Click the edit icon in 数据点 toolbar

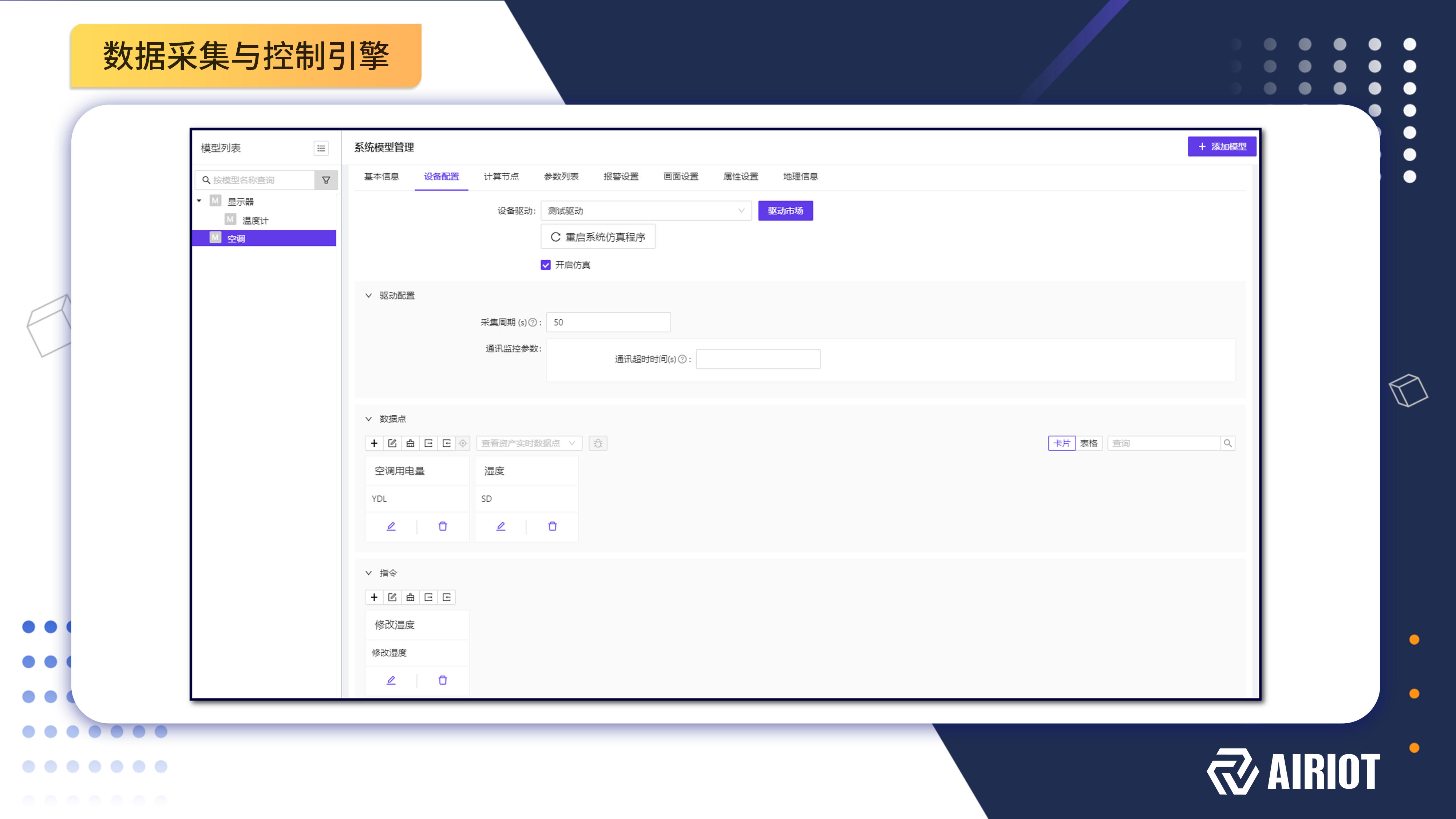click(x=392, y=443)
